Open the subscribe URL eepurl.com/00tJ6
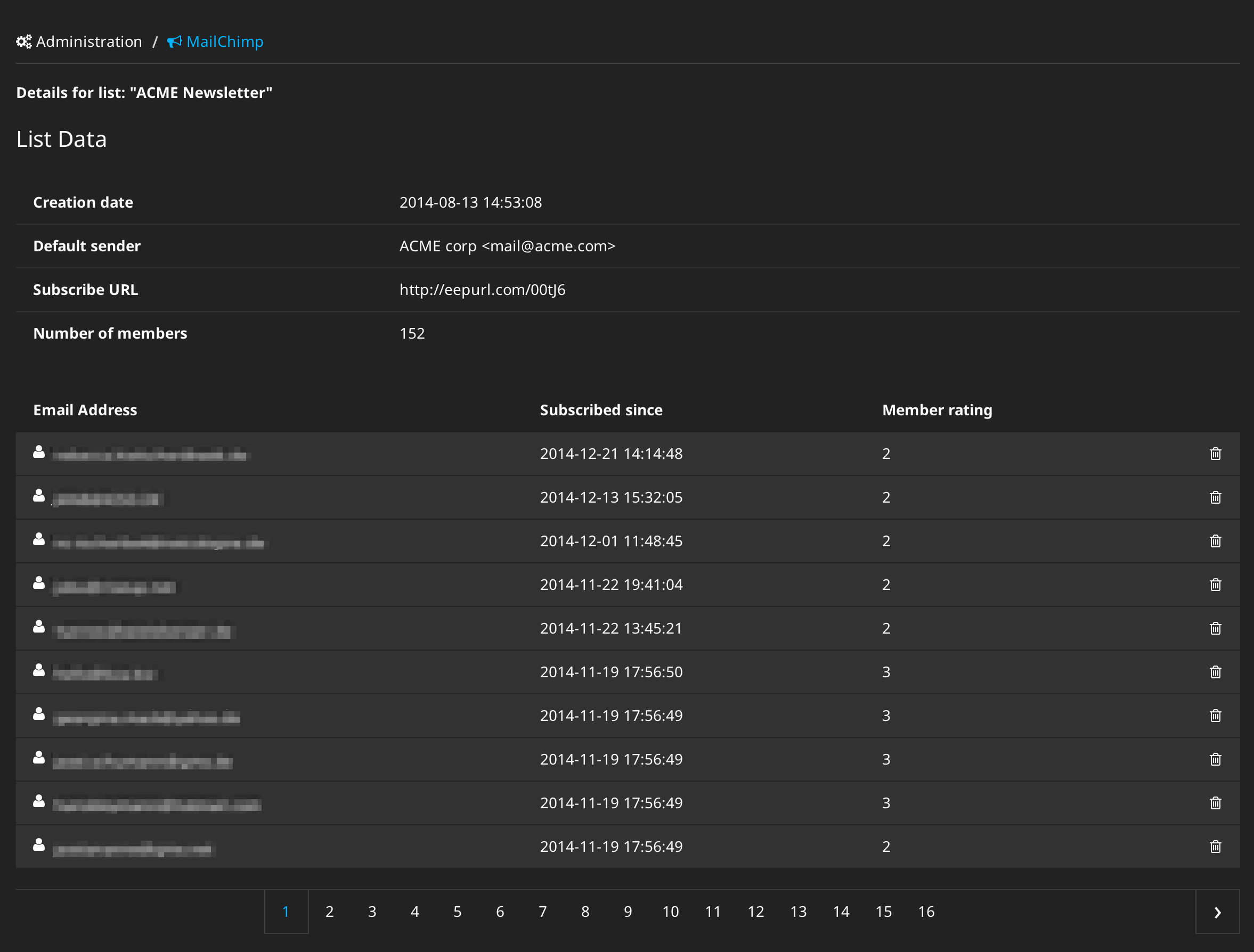Viewport: 1254px width, 952px height. (483, 289)
